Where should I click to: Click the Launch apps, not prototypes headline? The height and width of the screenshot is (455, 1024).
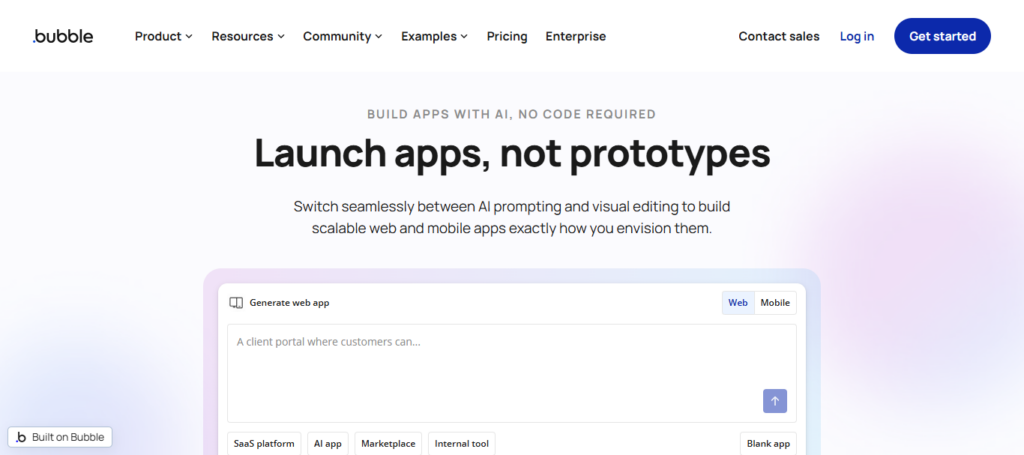coord(512,153)
